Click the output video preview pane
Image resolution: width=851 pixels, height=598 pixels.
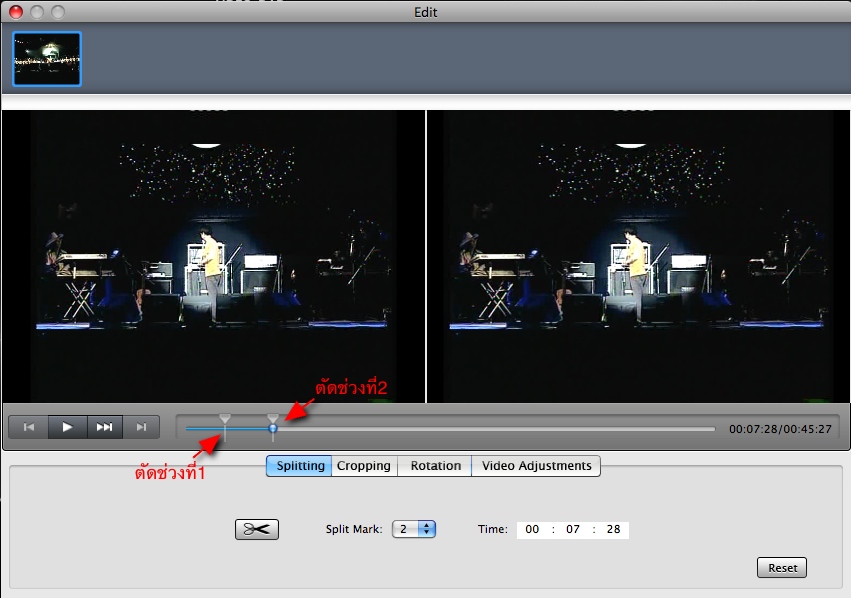click(x=638, y=256)
